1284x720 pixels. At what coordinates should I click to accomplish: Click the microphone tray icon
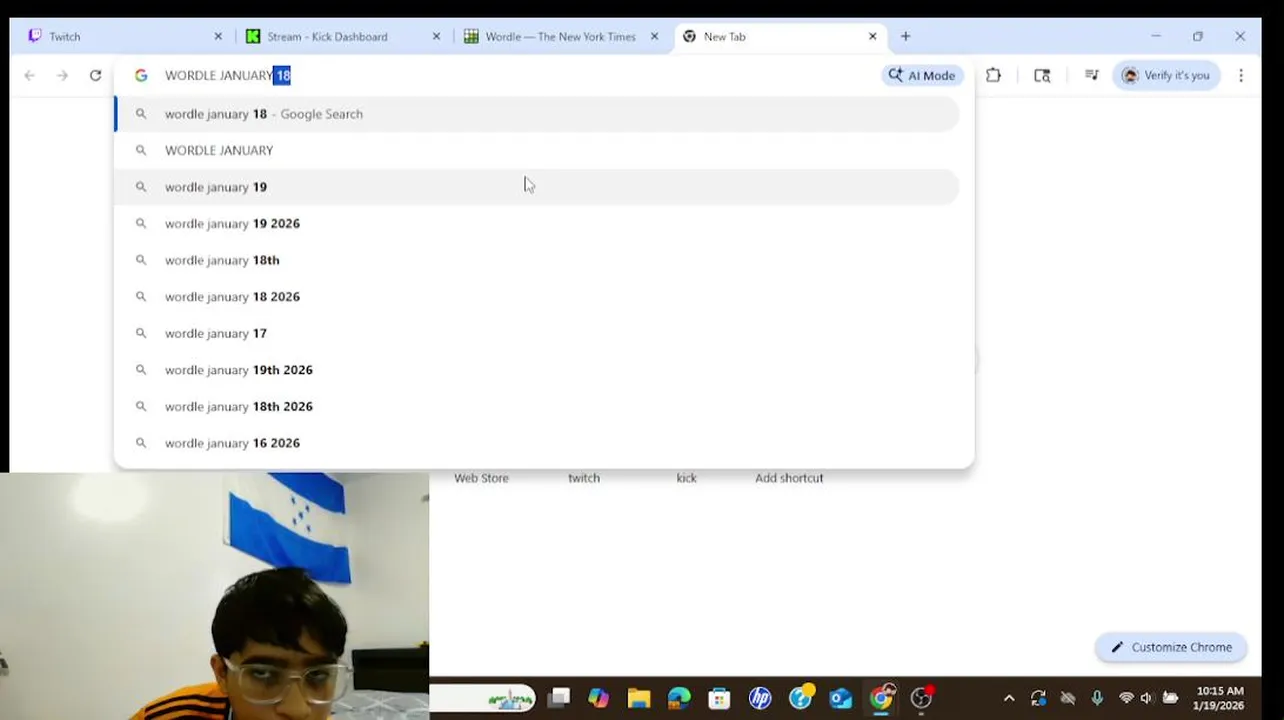1097,698
